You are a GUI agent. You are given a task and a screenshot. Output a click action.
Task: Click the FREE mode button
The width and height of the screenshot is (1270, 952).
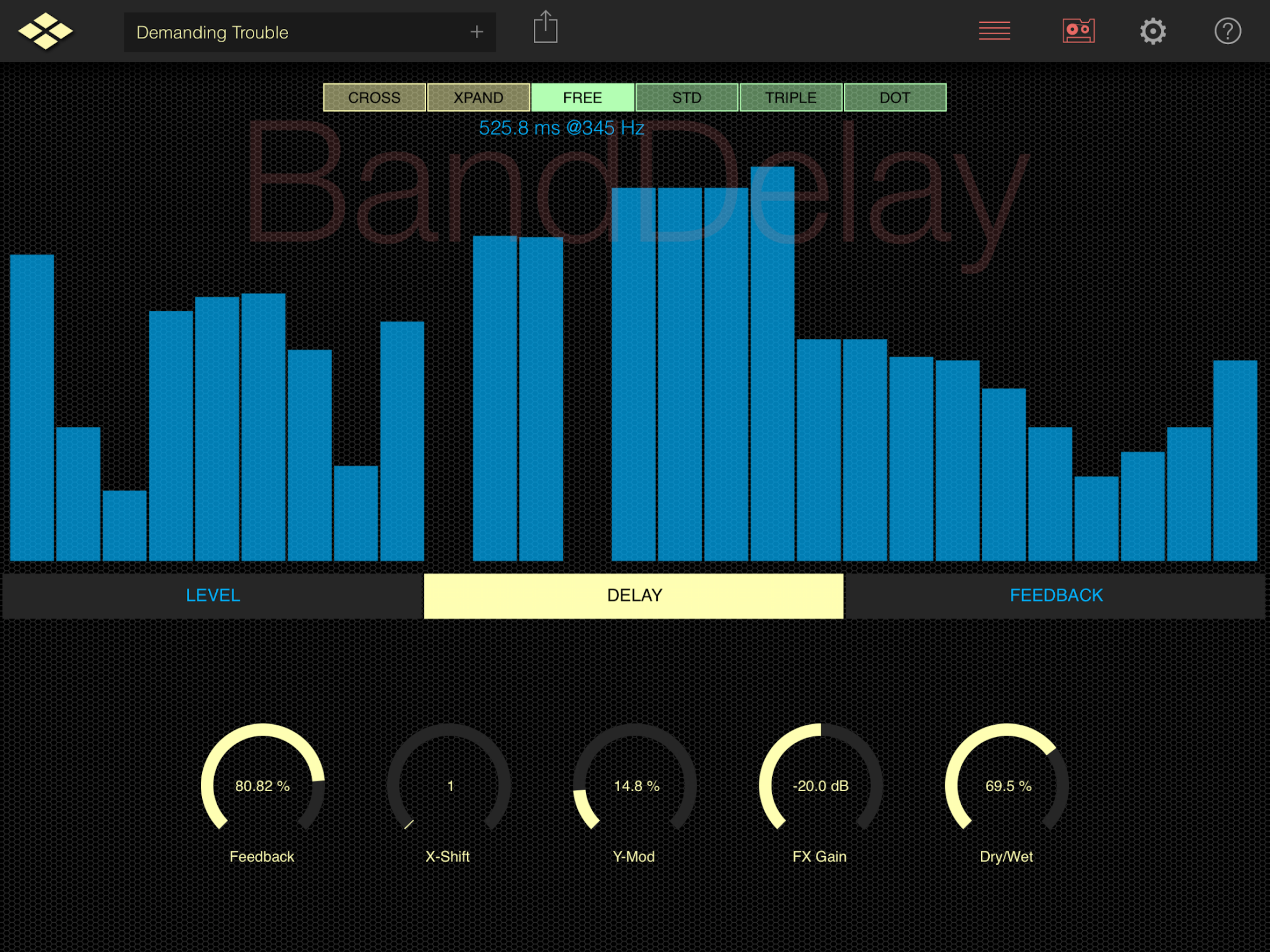[582, 98]
